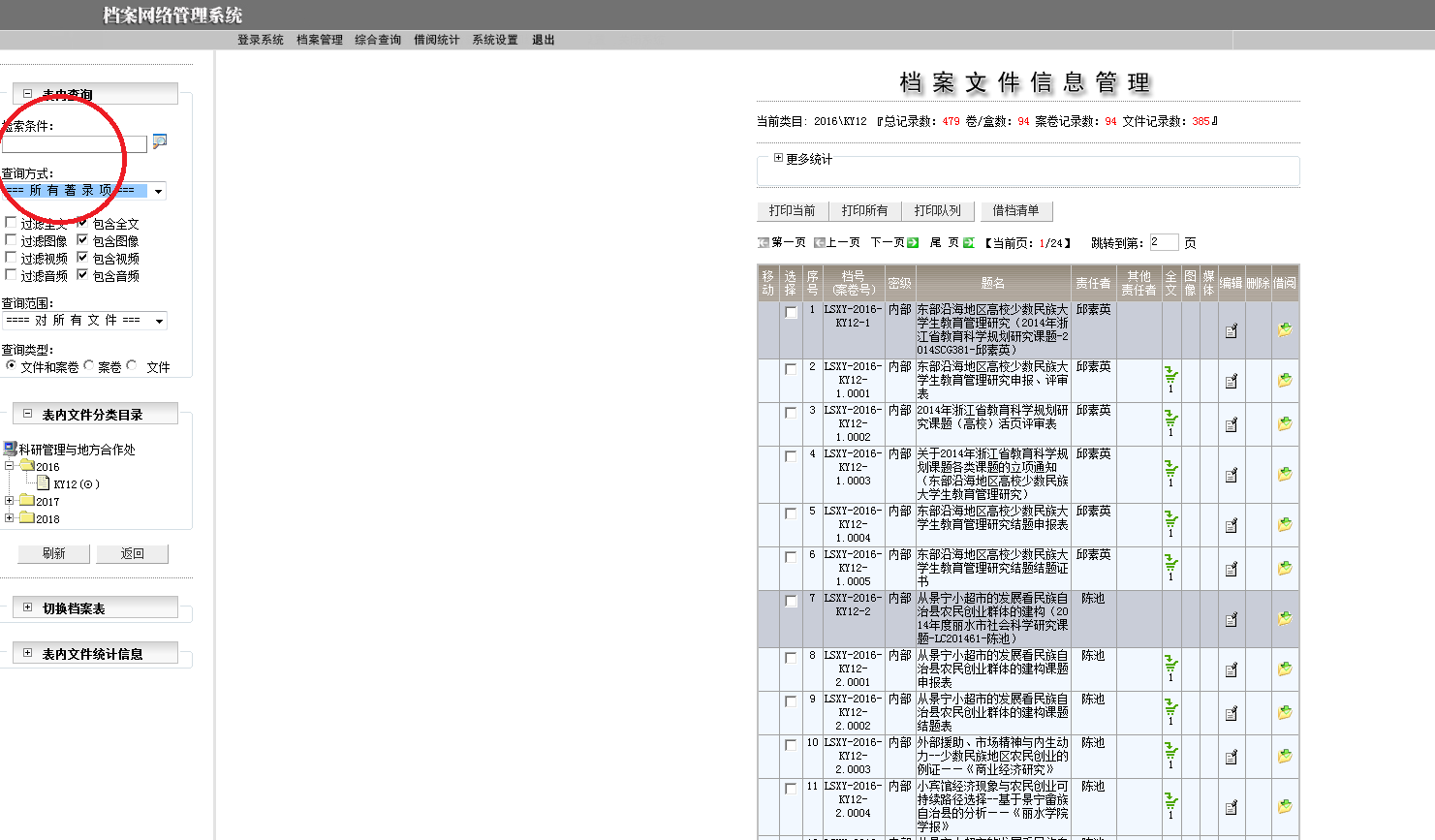Click the 借档清单 button

pos(1015,211)
